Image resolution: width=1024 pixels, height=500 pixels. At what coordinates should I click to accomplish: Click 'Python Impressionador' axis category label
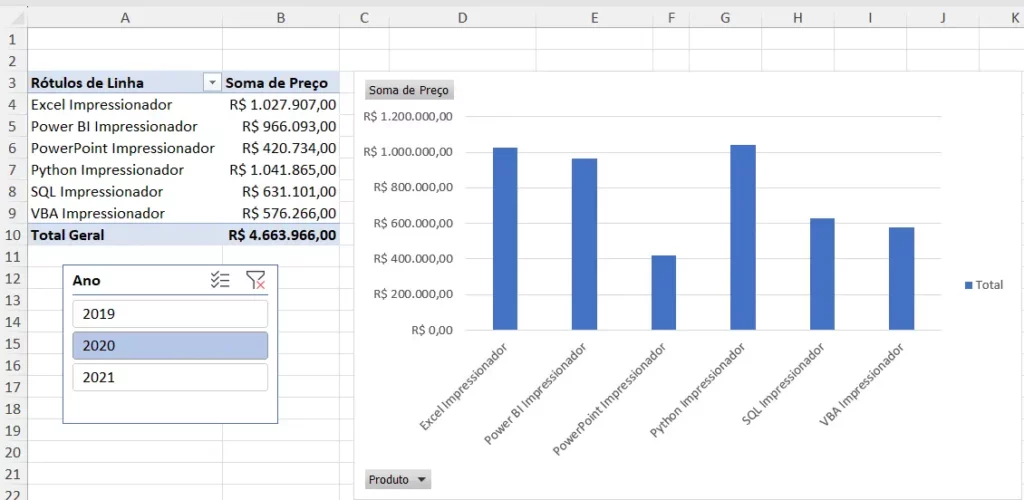(x=699, y=392)
